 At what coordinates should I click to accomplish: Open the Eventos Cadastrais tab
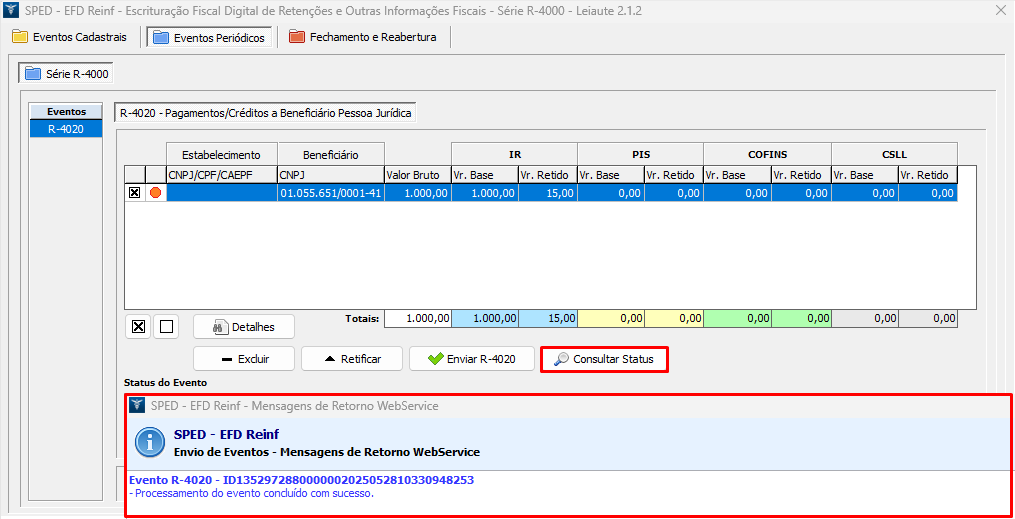point(70,37)
